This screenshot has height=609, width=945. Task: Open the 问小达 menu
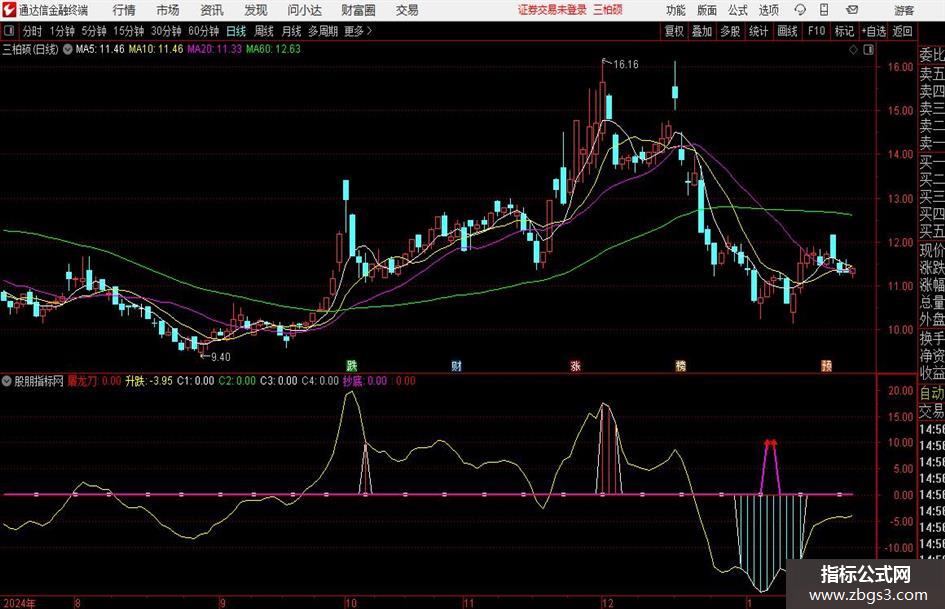(x=304, y=10)
